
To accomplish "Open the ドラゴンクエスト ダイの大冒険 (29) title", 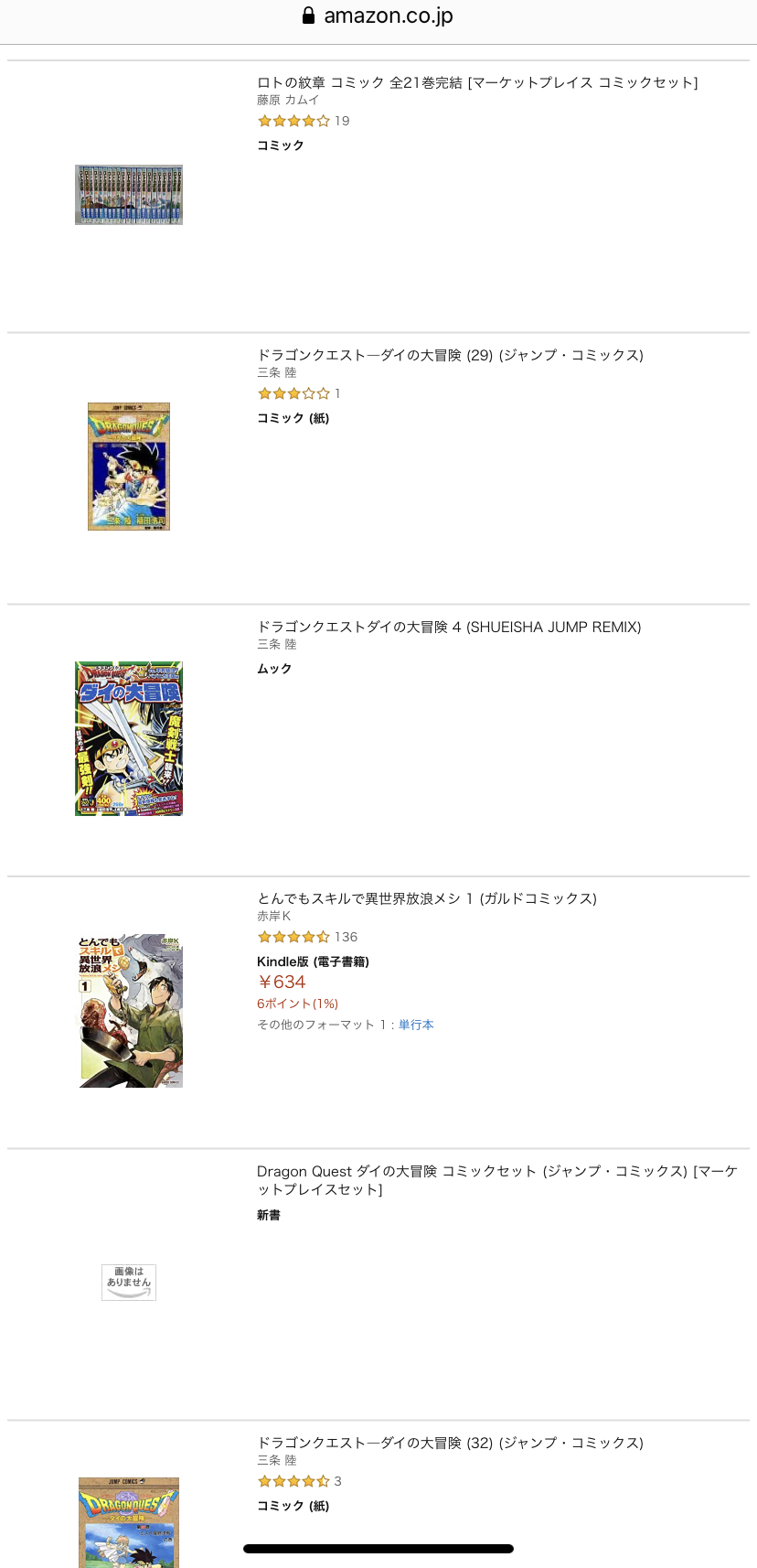I will 450,355.
